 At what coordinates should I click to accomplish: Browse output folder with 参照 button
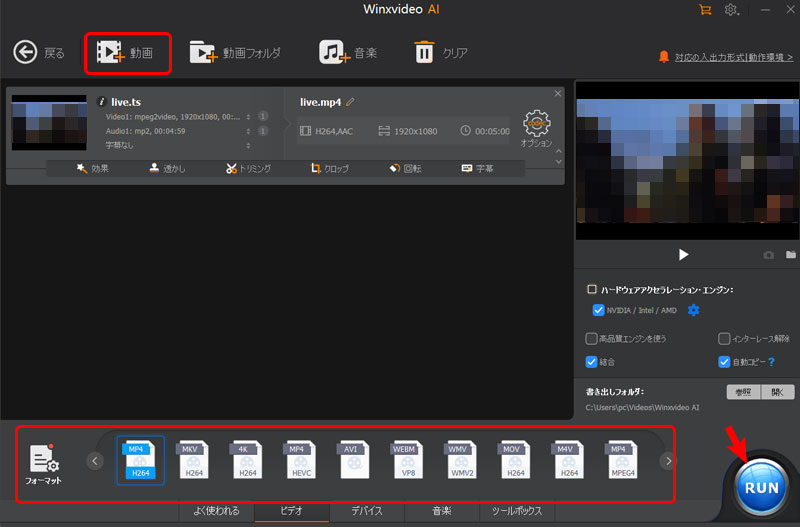(x=743, y=392)
